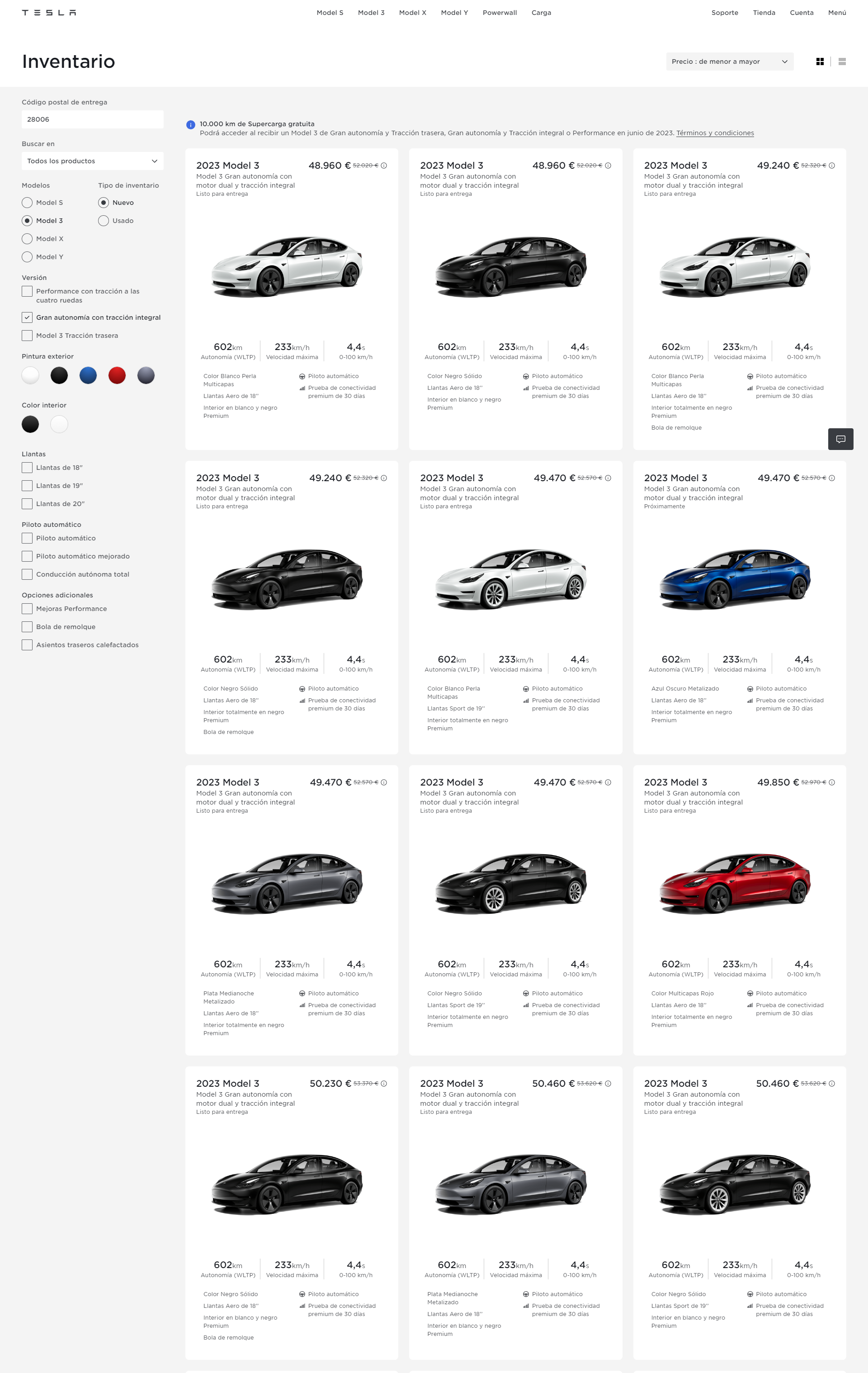The image size is (868, 1373).
Task: Check Mejoras Performance option
Action: click(x=27, y=609)
